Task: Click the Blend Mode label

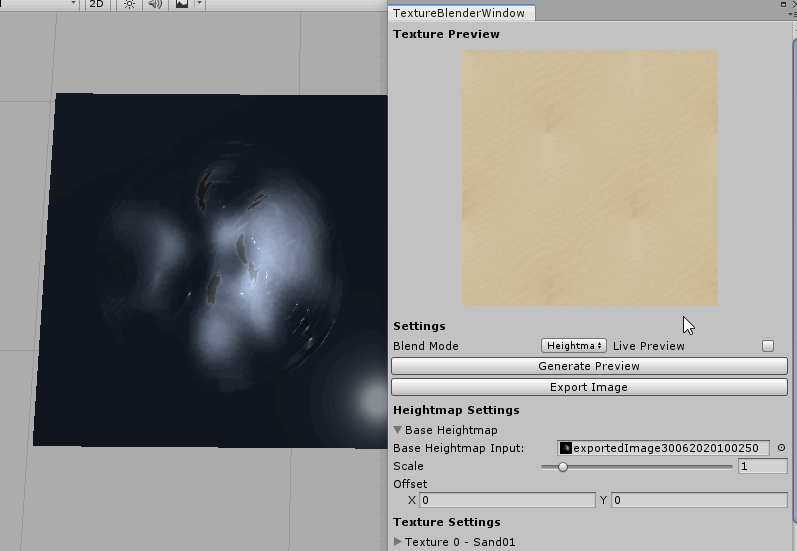Action: pos(425,346)
